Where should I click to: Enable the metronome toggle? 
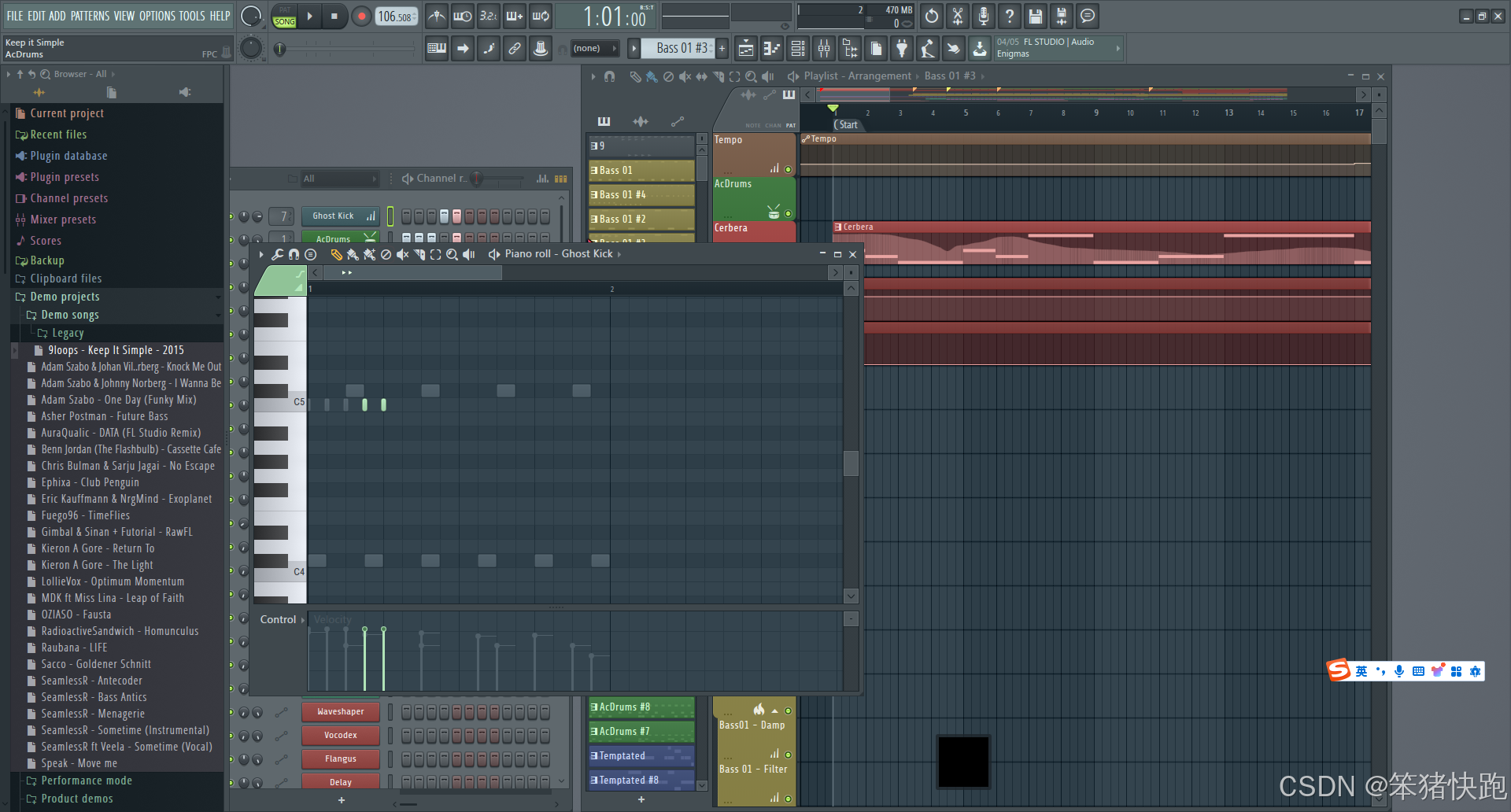coord(436,16)
